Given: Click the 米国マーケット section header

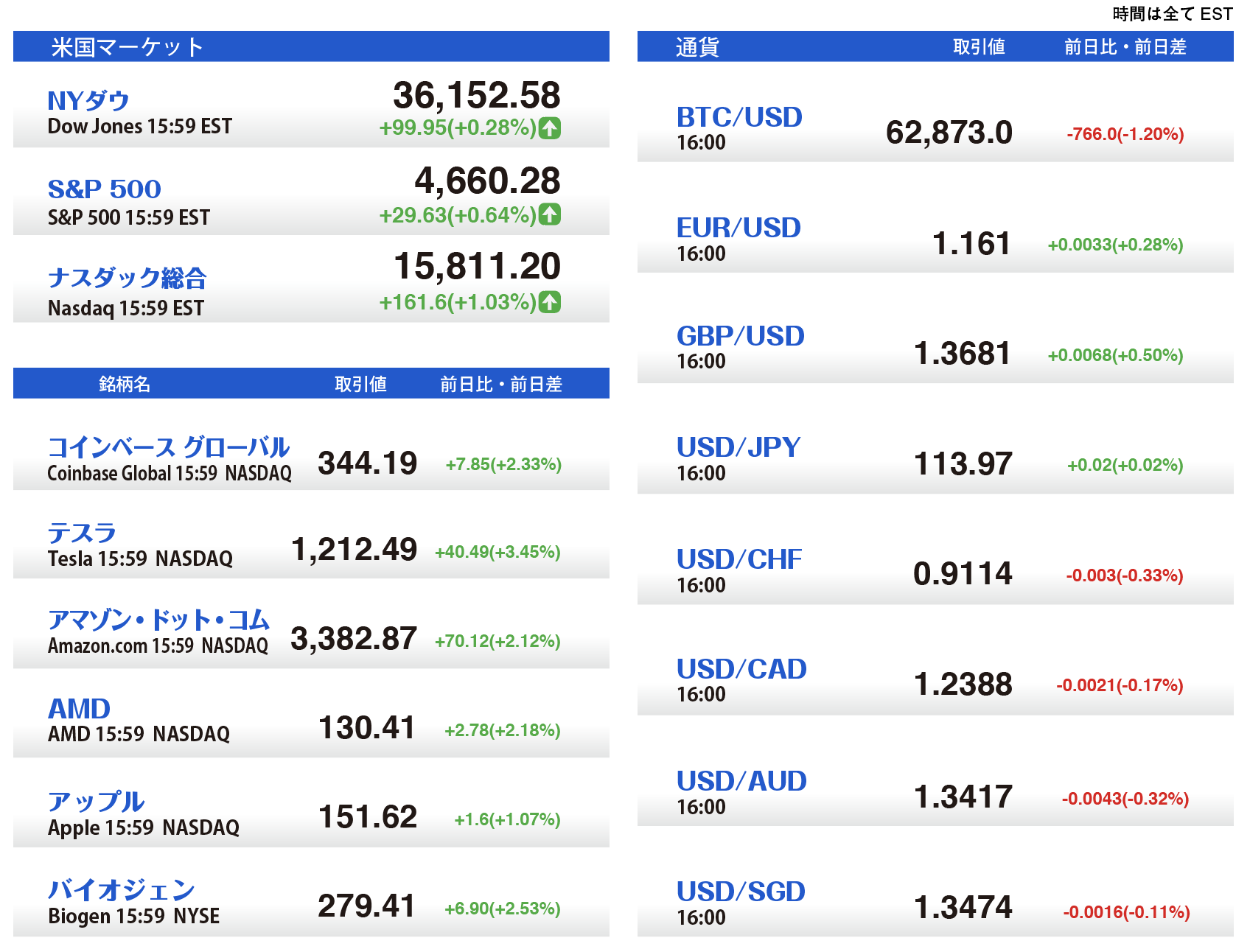Looking at the screenshot, I should pos(127,47).
